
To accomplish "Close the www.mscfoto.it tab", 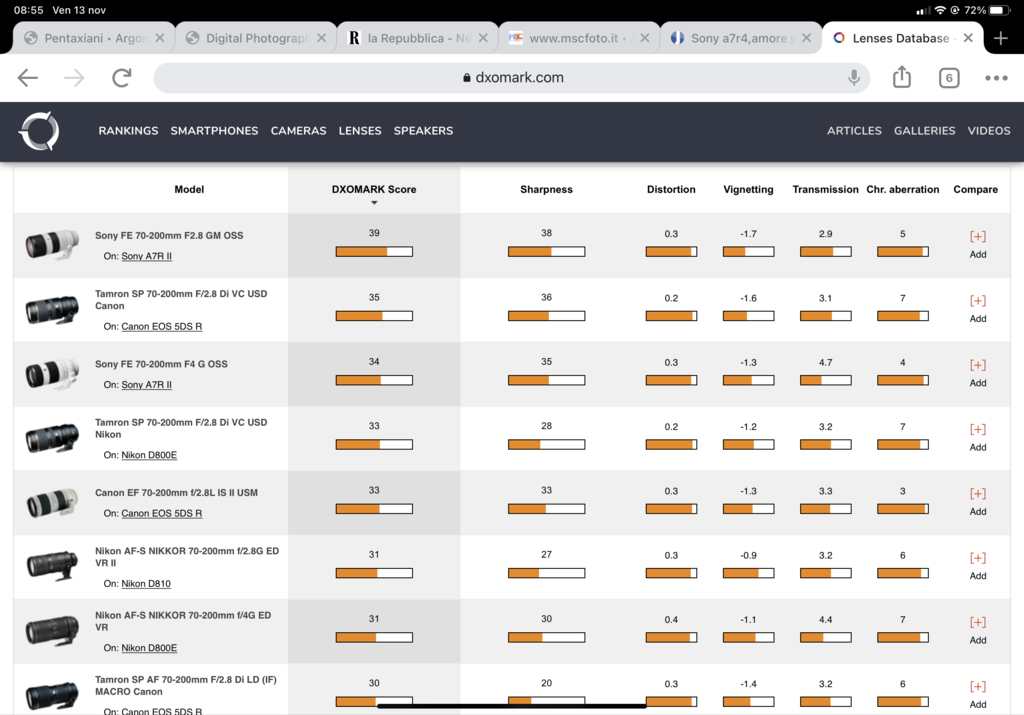I will 645,38.
